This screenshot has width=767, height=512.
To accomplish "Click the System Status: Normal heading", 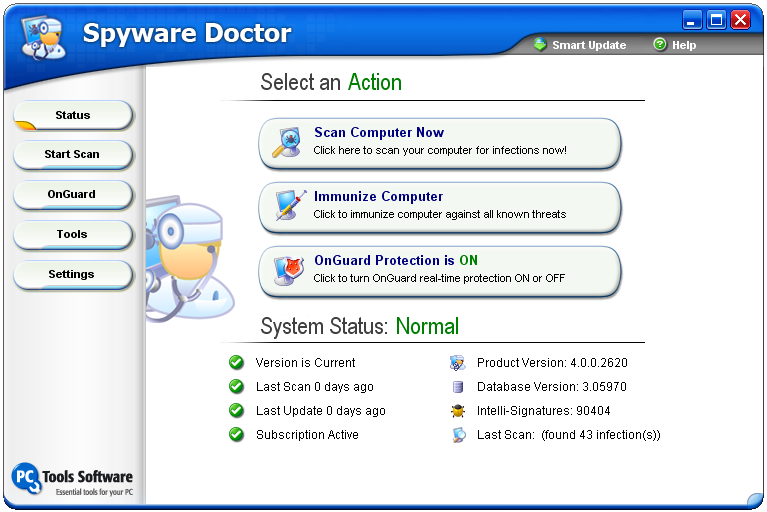I will point(360,326).
